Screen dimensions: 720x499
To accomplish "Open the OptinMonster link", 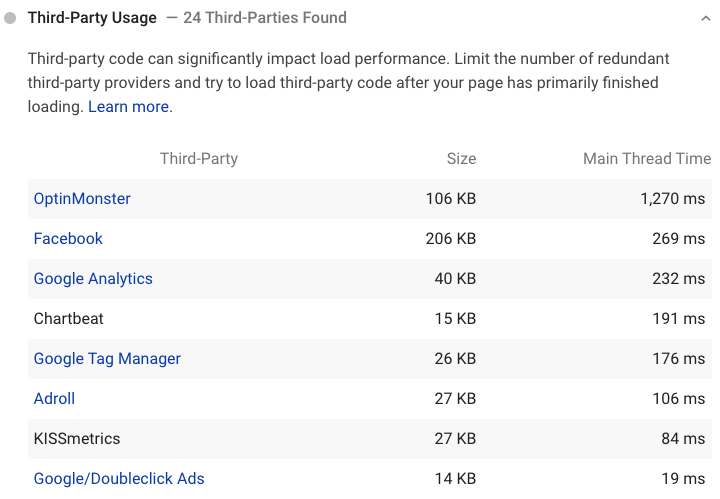I will tap(82, 199).
